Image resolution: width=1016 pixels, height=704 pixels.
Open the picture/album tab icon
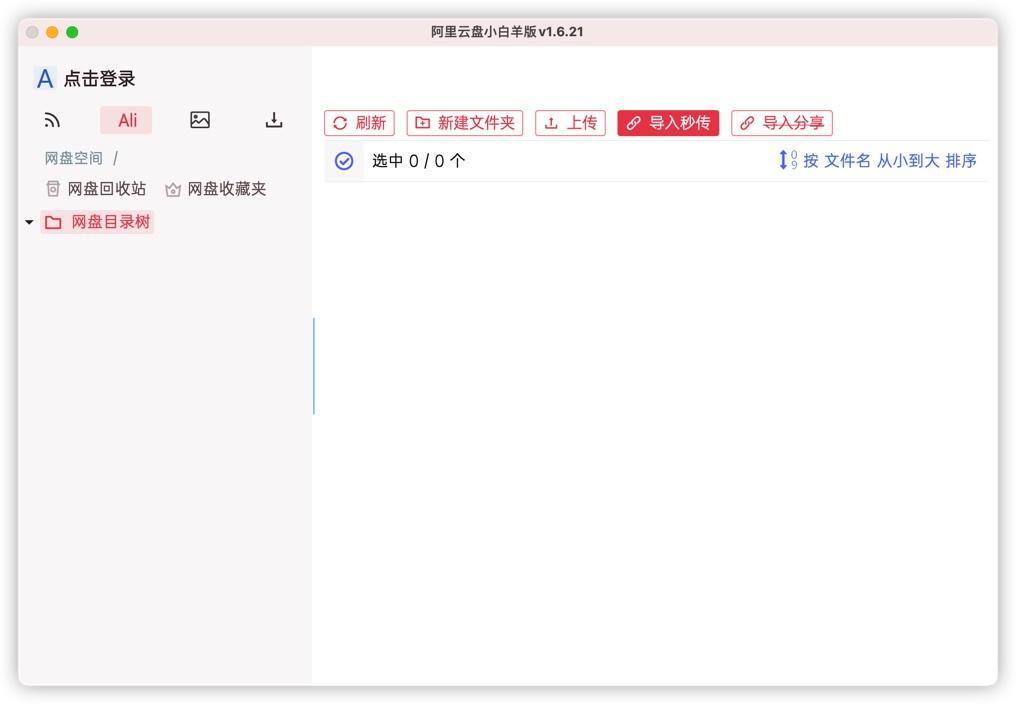coord(200,120)
